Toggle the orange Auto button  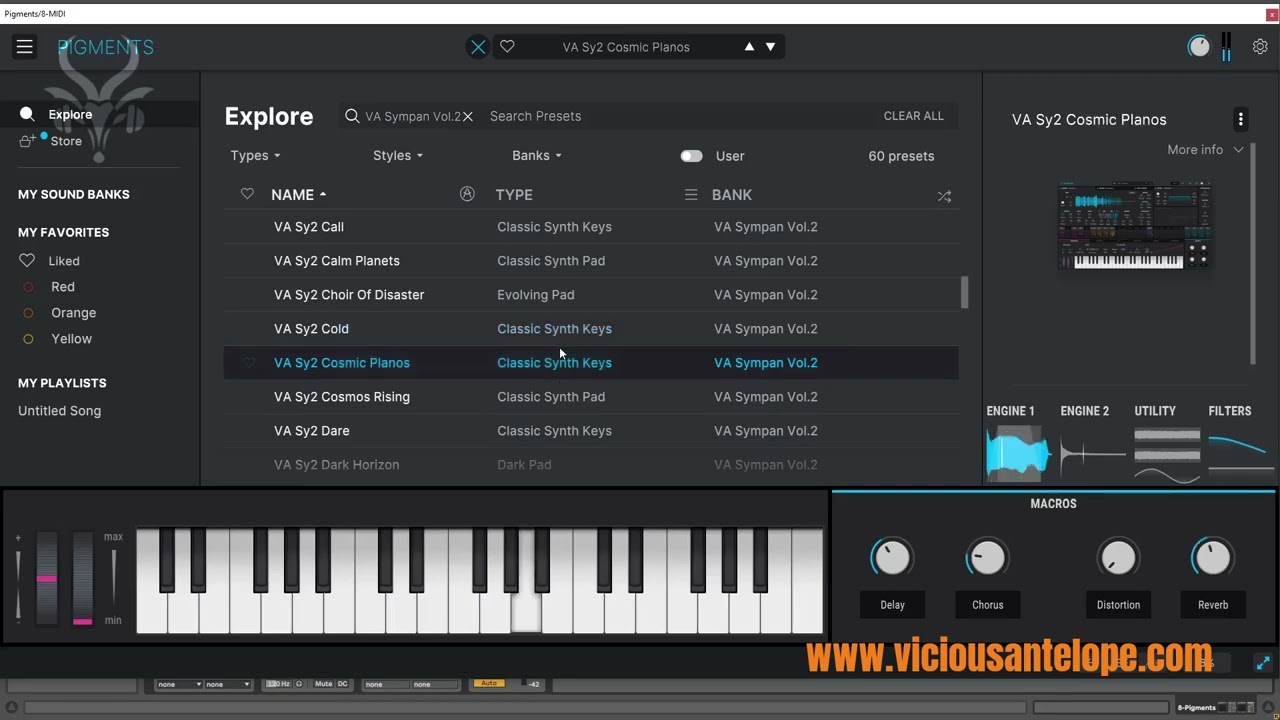(488, 683)
